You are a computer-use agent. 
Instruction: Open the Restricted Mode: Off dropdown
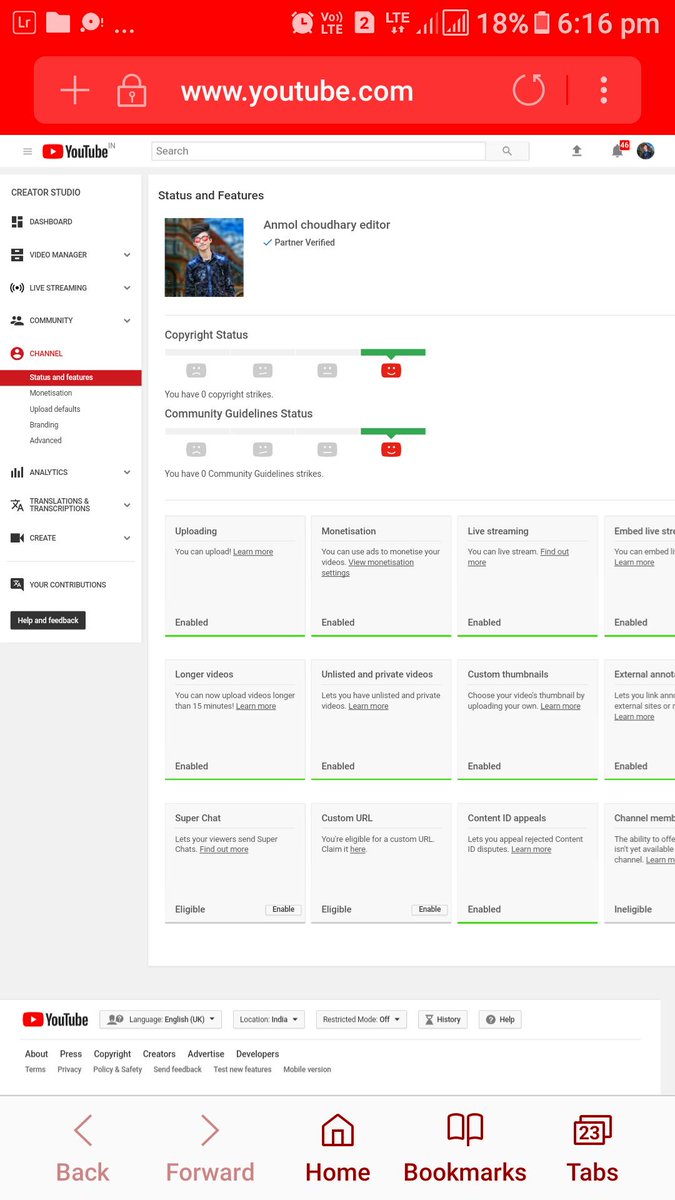(x=361, y=1019)
